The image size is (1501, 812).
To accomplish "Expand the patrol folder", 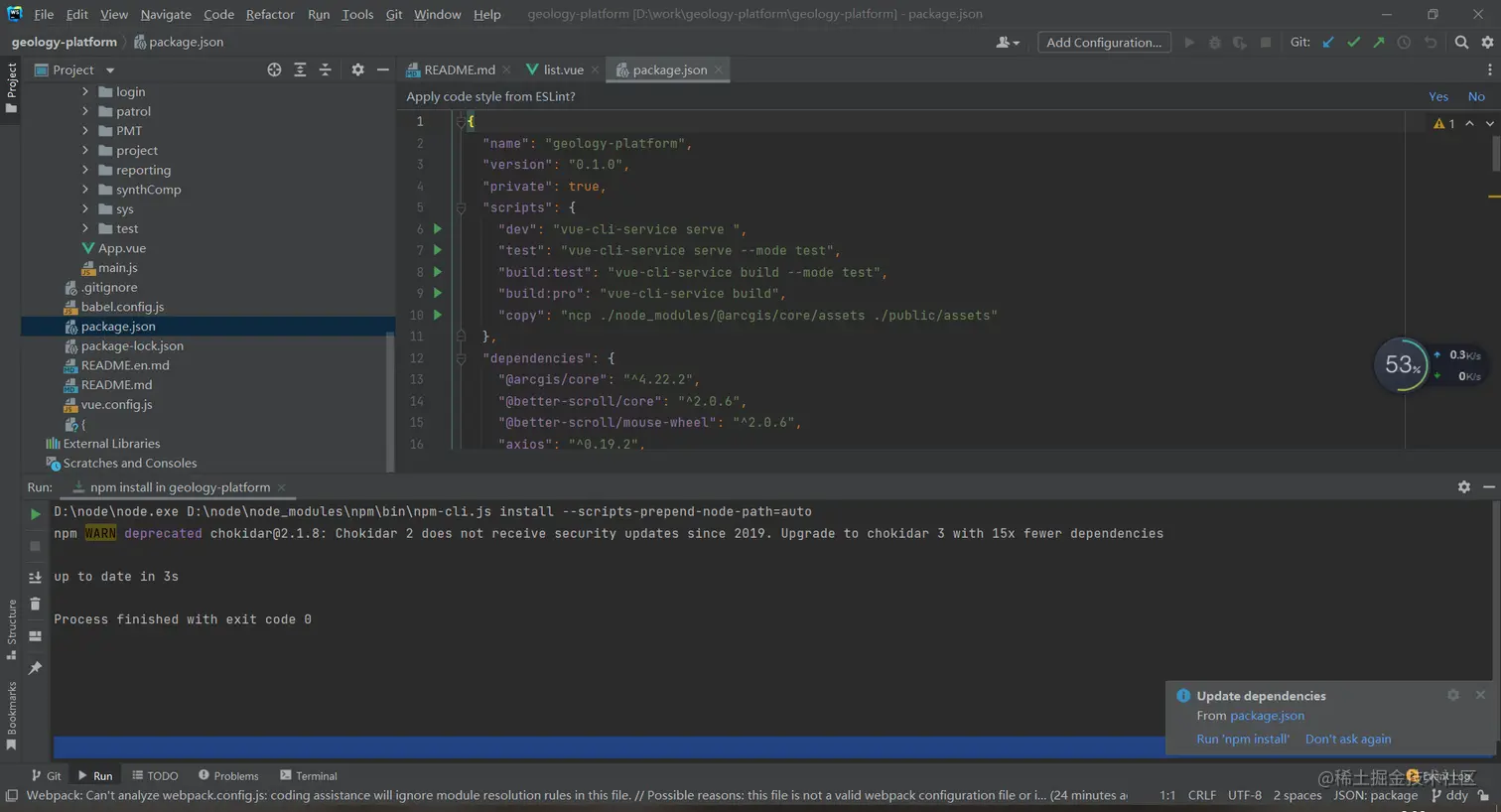I will pyautogui.click(x=85, y=111).
